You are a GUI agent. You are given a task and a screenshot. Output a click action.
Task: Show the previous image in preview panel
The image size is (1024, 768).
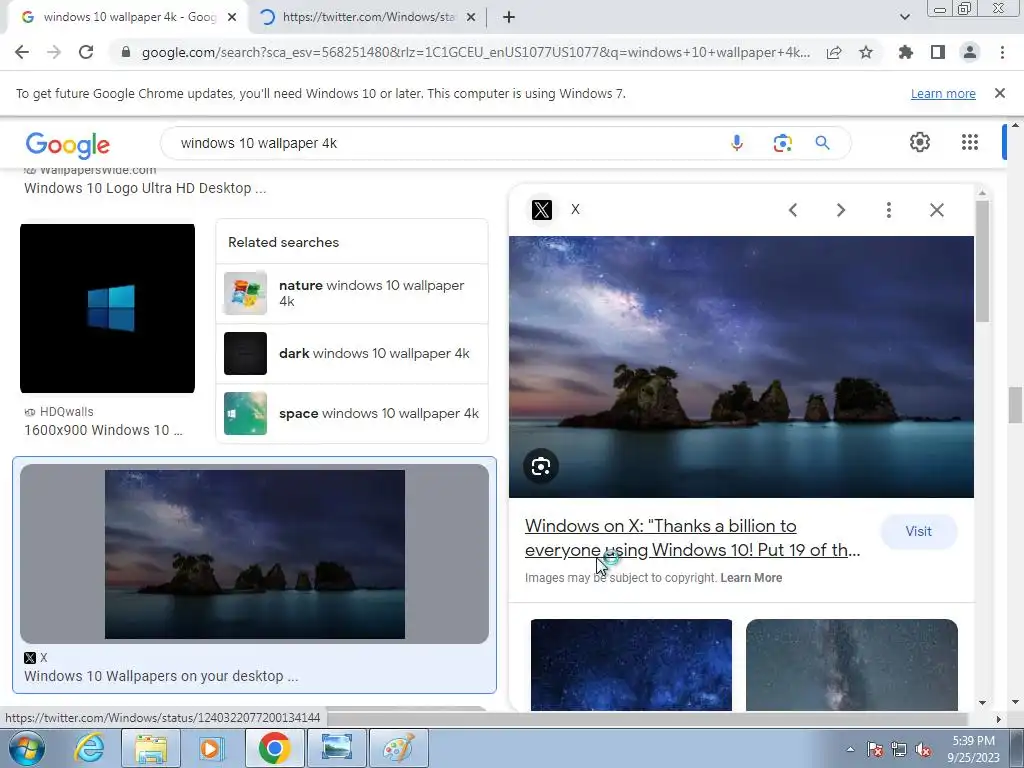click(793, 210)
